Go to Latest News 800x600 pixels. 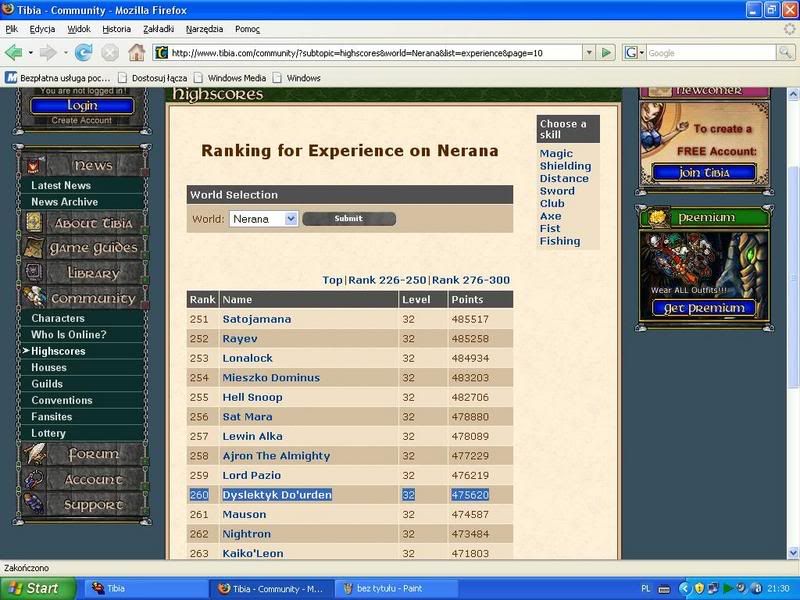click(61, 185)
